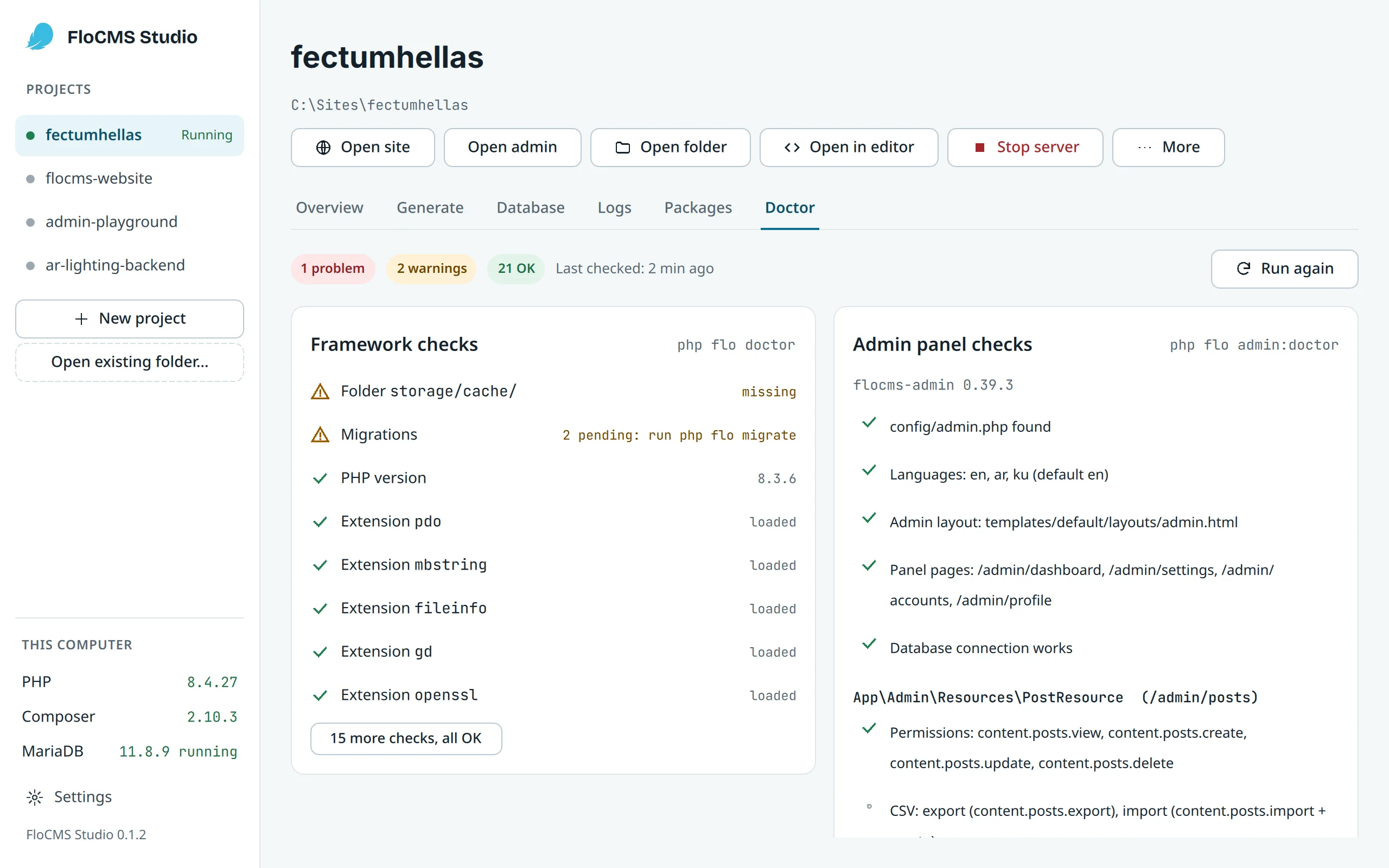
Task: Click the folder icon on Open folder
Action: coord(623,148)
